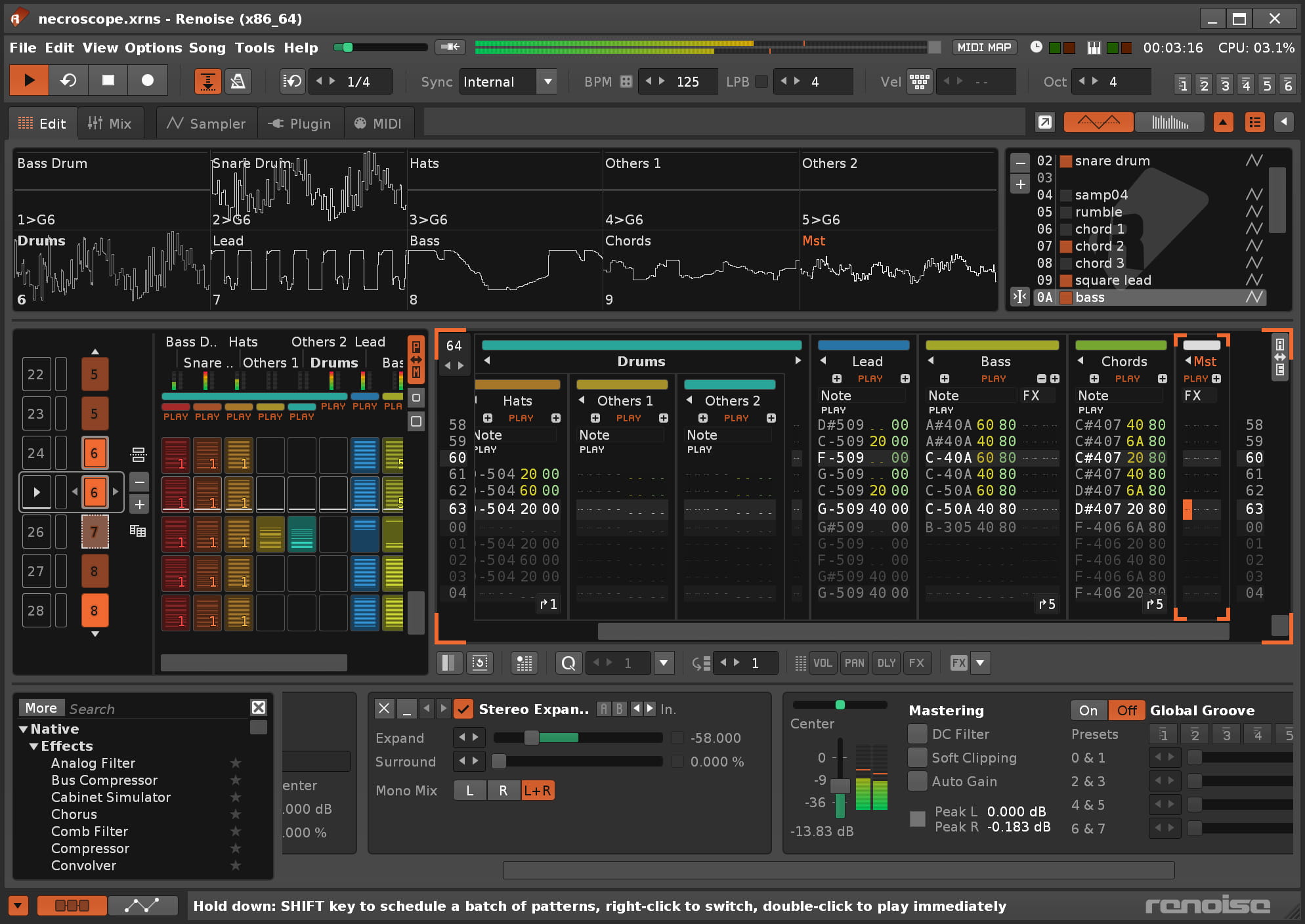The width and height of the screenshot is (1305, 924).
Task: Click sequencer pattern slot 22
Action: pos(35,374)
